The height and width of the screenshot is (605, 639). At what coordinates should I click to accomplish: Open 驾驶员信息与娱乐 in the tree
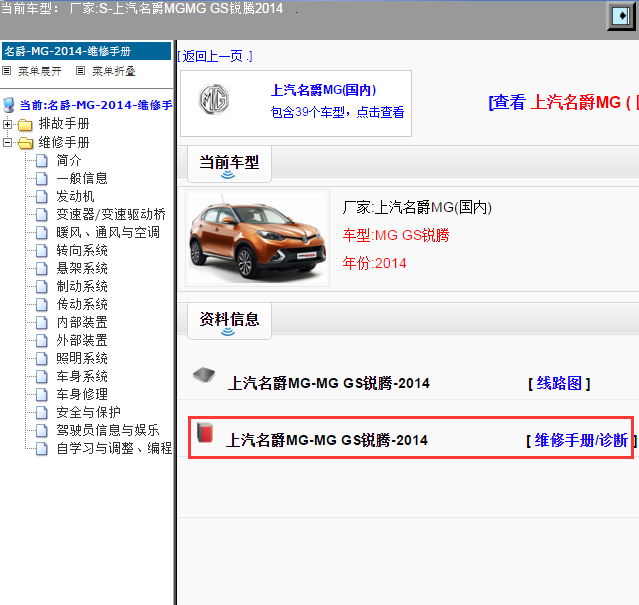108,430
